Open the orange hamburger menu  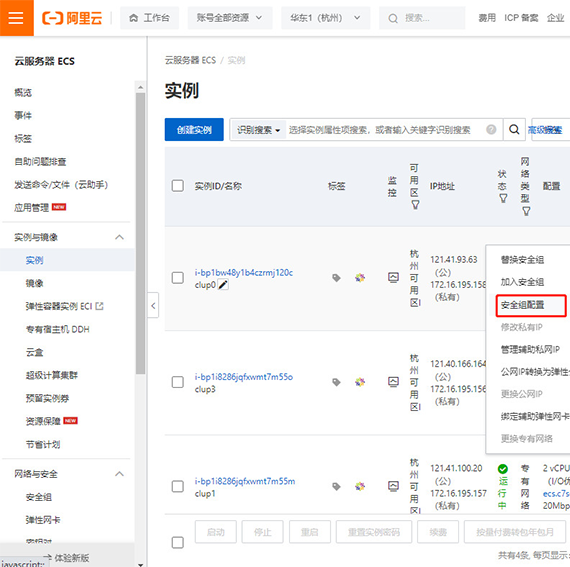click(x=16, y=17)
